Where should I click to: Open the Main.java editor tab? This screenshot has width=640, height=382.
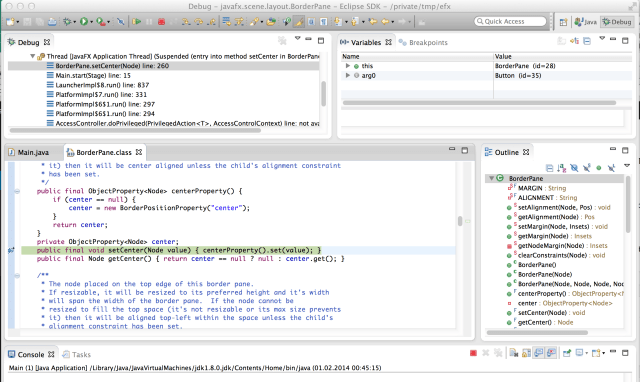29,152
